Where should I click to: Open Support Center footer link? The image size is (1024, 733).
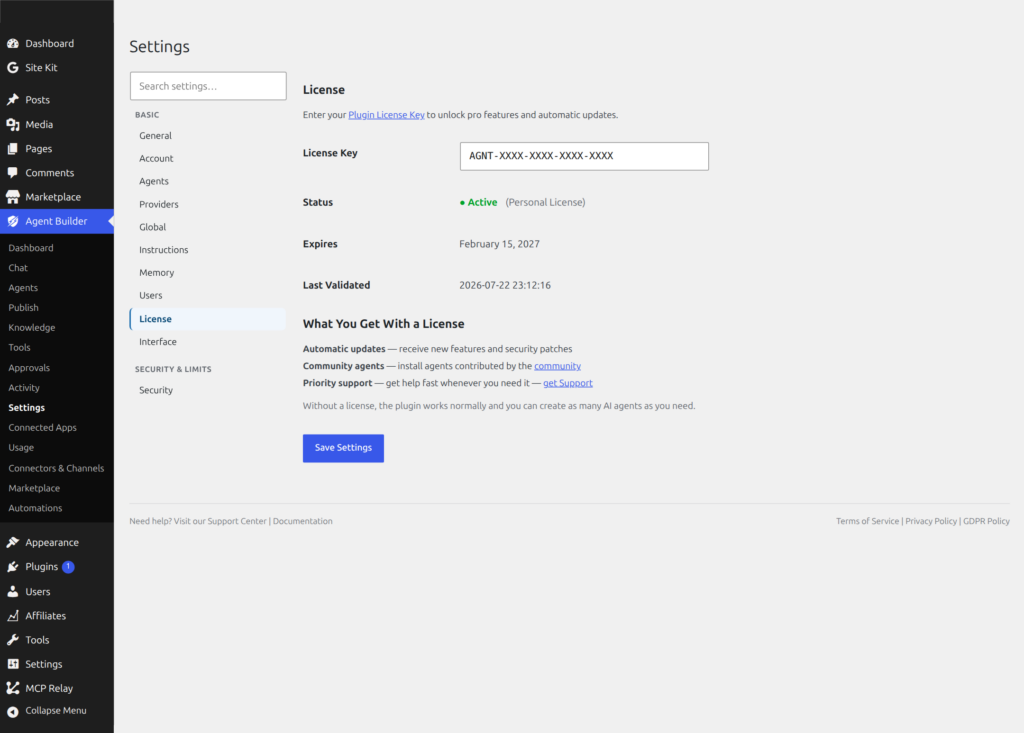[x=237, y=521]
